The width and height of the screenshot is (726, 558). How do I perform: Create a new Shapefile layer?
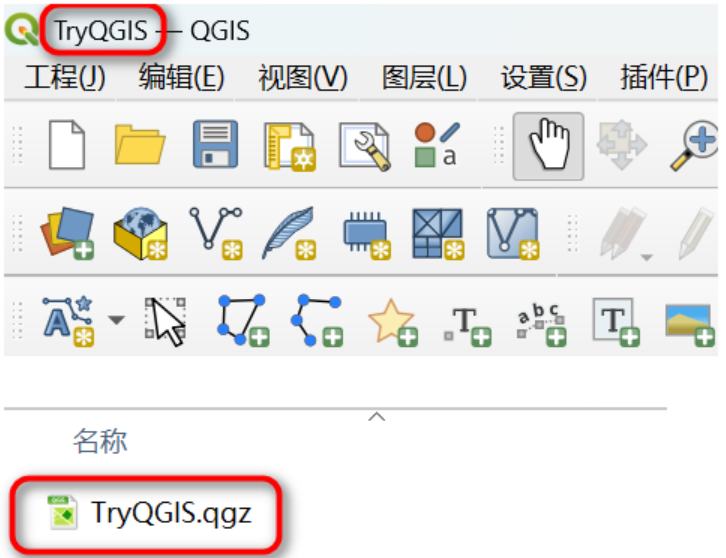[x=216, y=233]
